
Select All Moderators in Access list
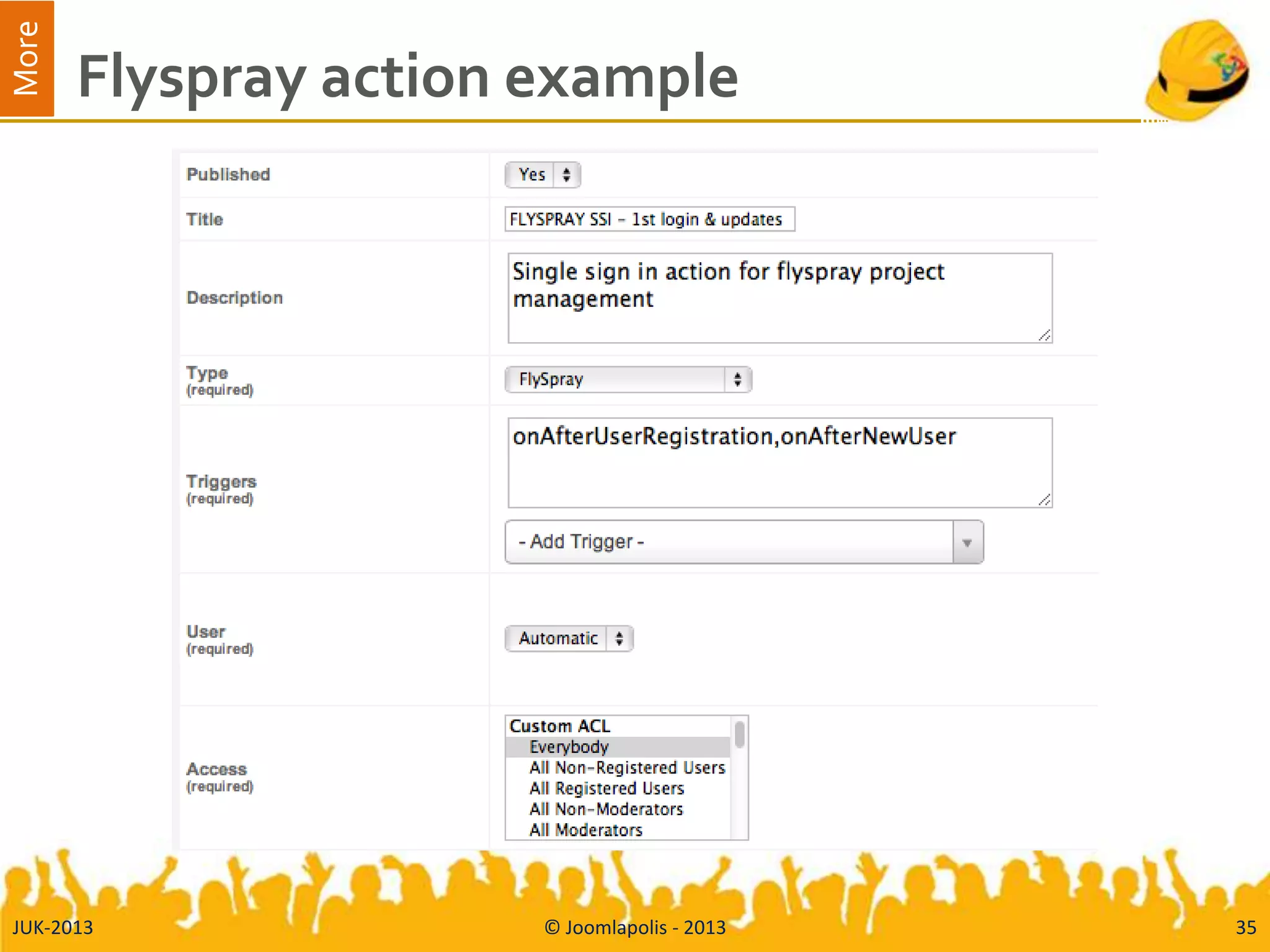[x=585, y=830]
